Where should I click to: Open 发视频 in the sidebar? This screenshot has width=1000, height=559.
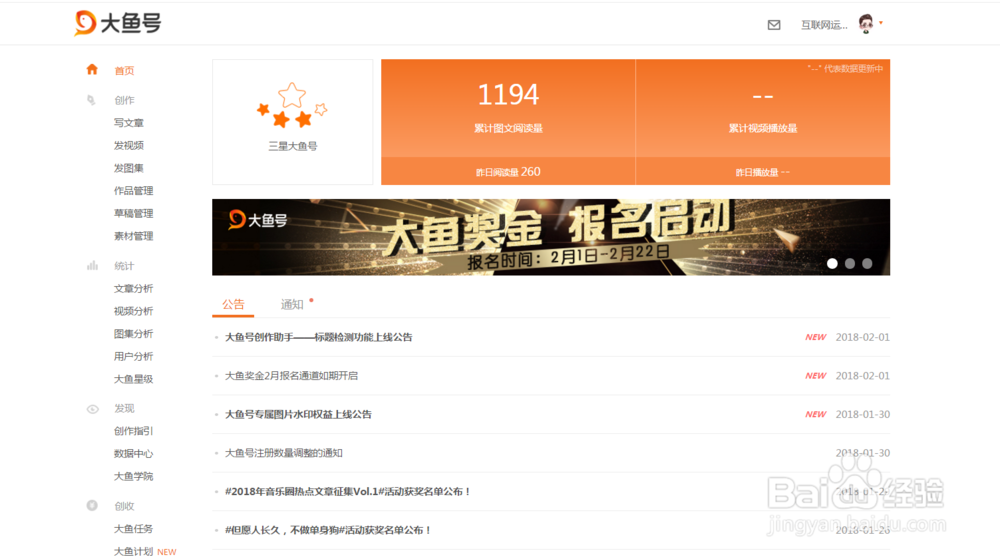coord(129,145)
